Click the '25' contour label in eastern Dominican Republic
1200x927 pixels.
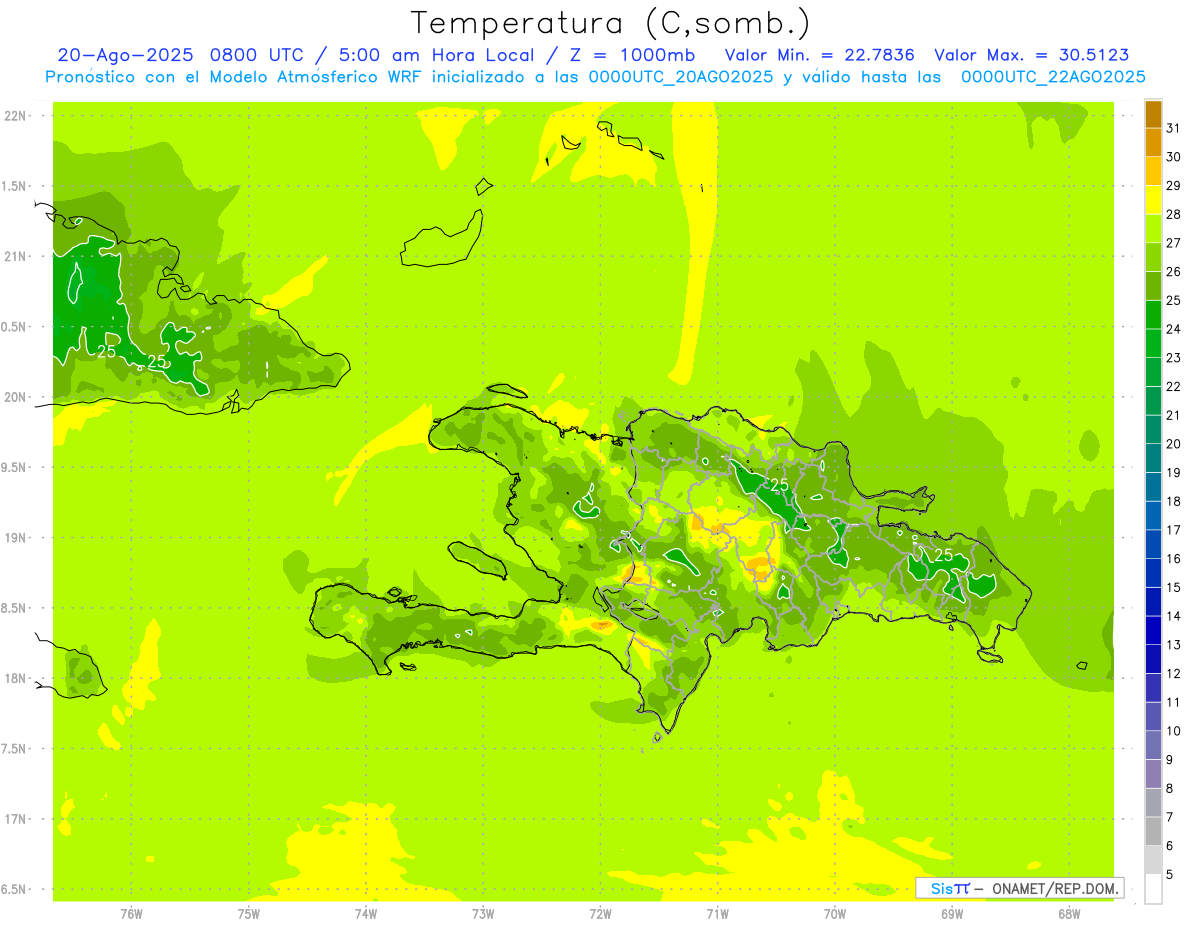click(943, 554)
